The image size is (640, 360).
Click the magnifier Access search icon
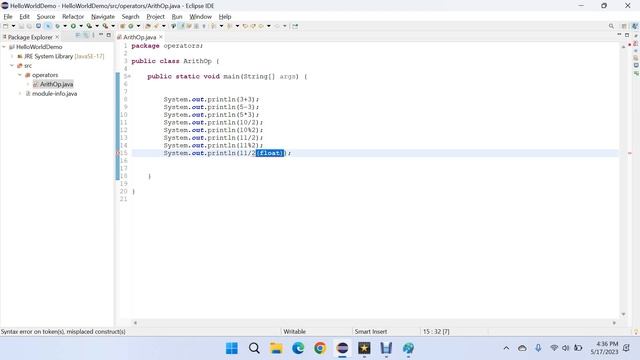[x=611, y=26]
